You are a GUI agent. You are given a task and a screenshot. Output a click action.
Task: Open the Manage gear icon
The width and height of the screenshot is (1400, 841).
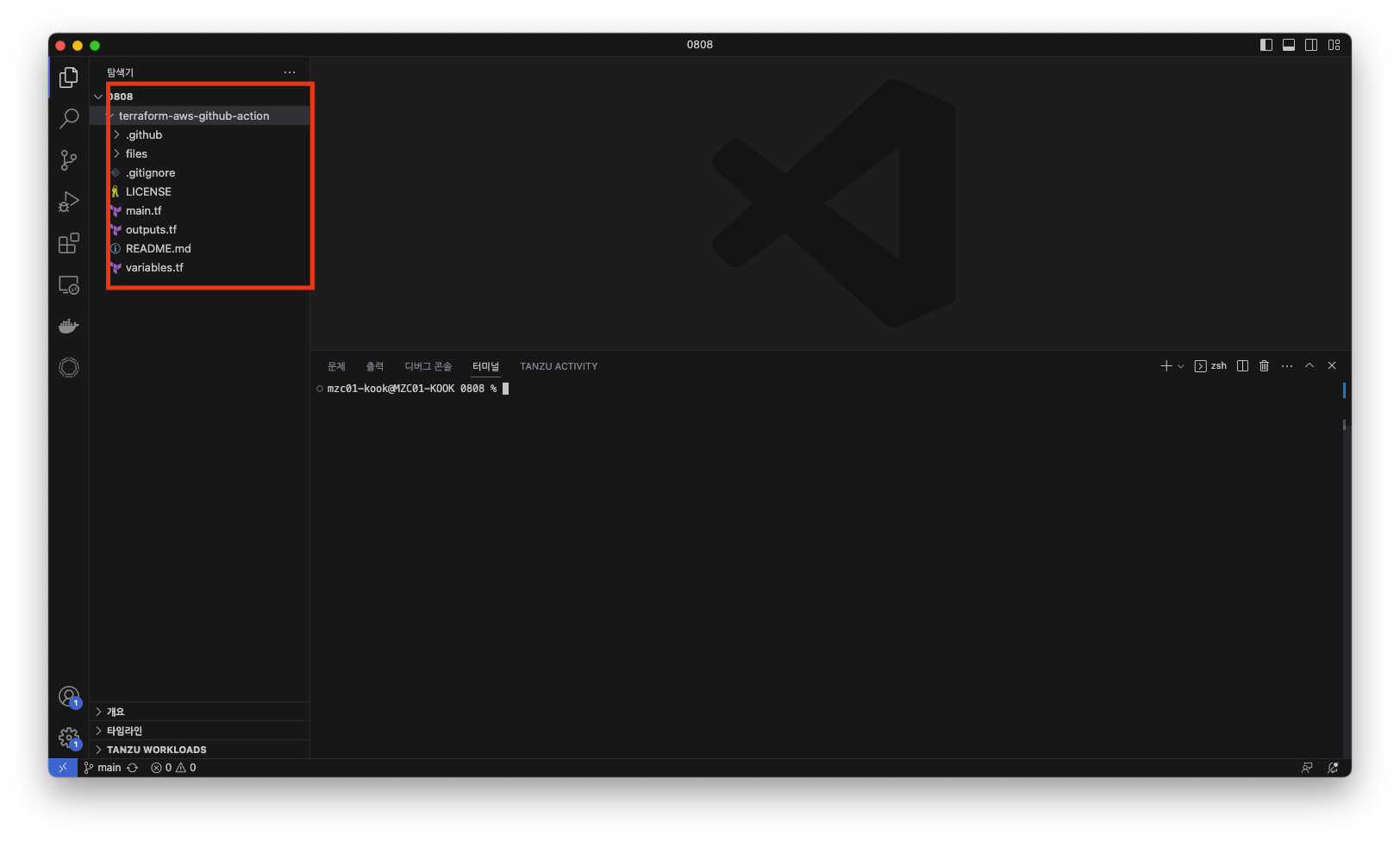69,738
